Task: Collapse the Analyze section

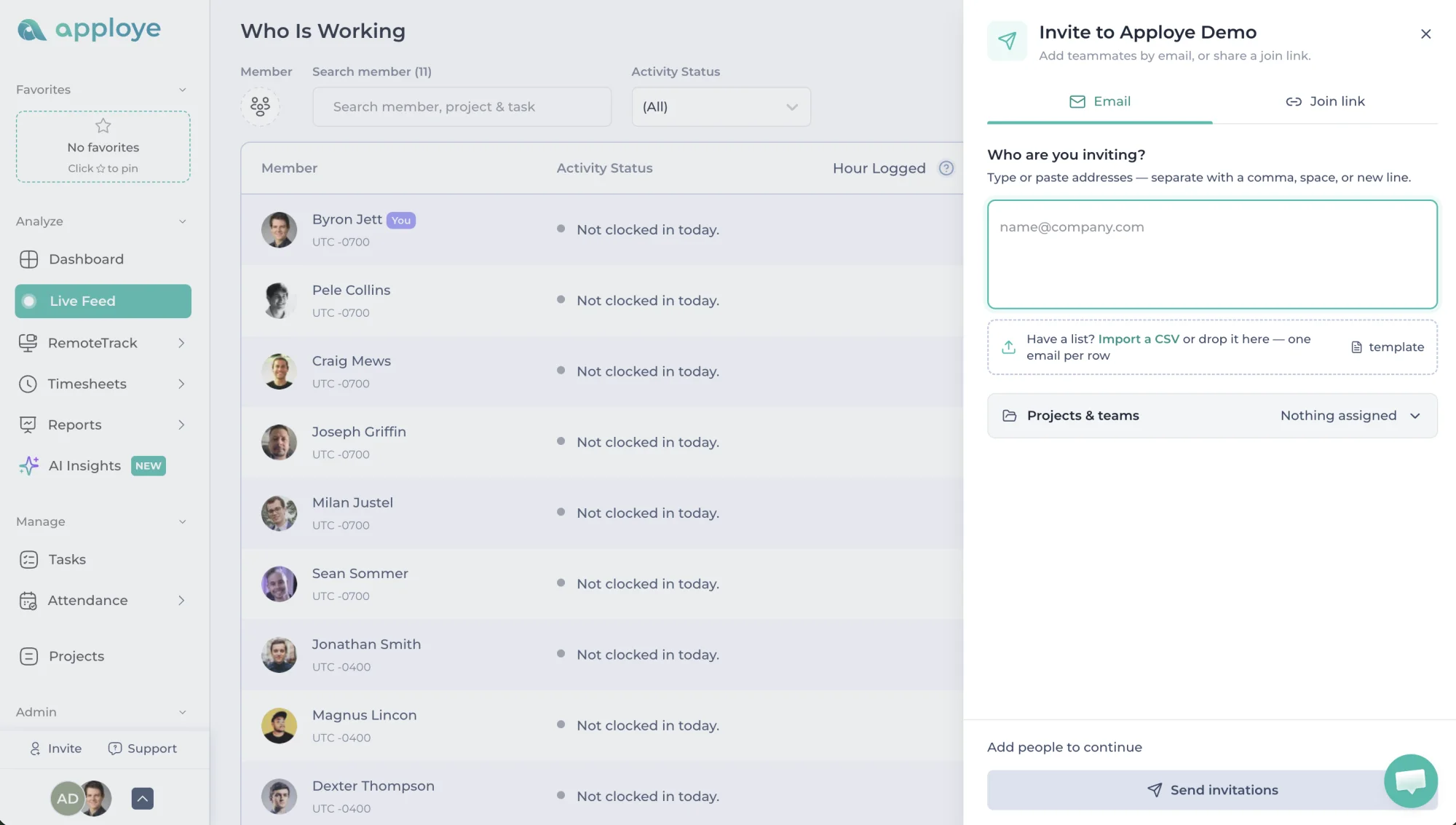Action: tap(183, 221)
